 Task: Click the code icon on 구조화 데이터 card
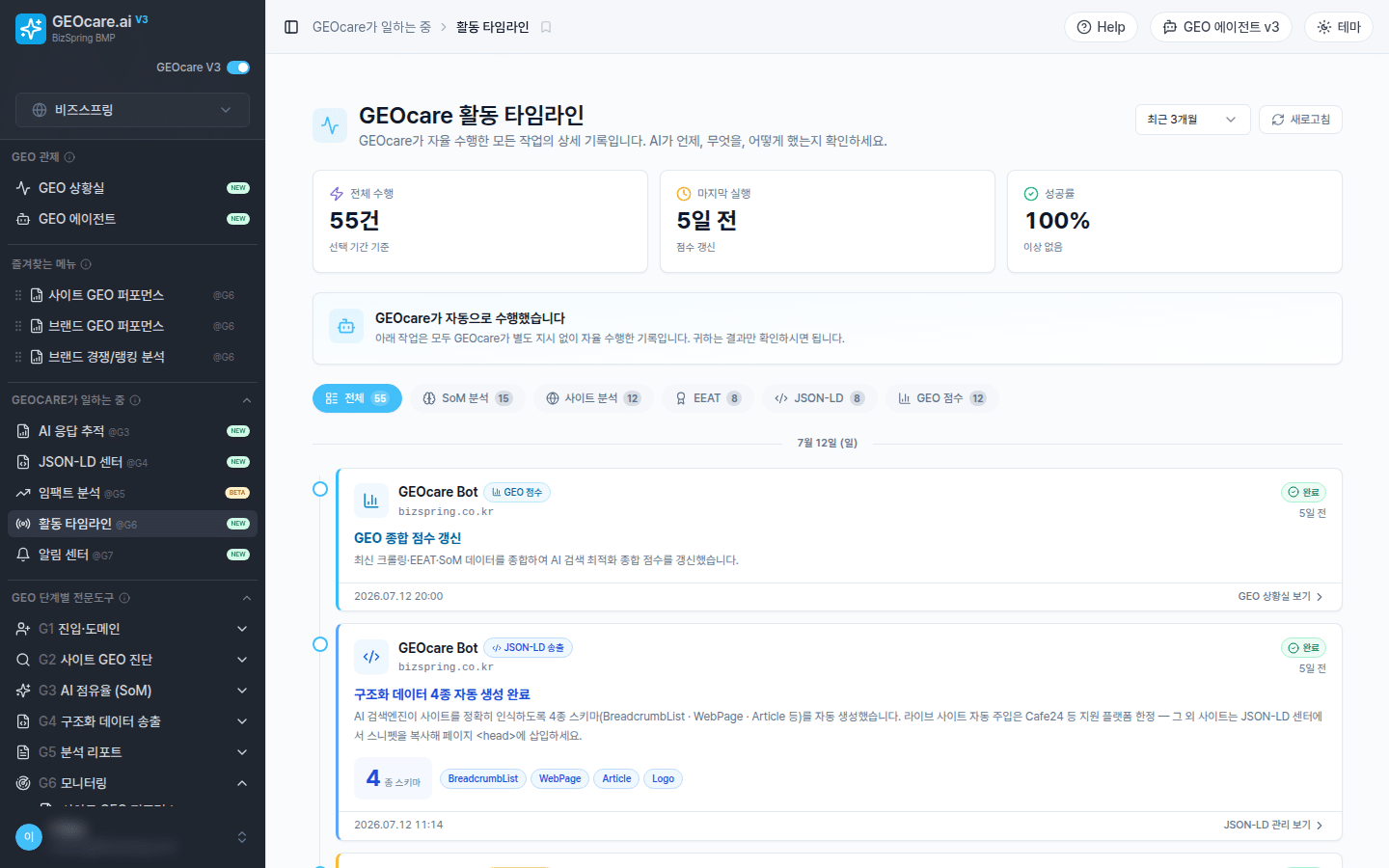pos(371,657)
